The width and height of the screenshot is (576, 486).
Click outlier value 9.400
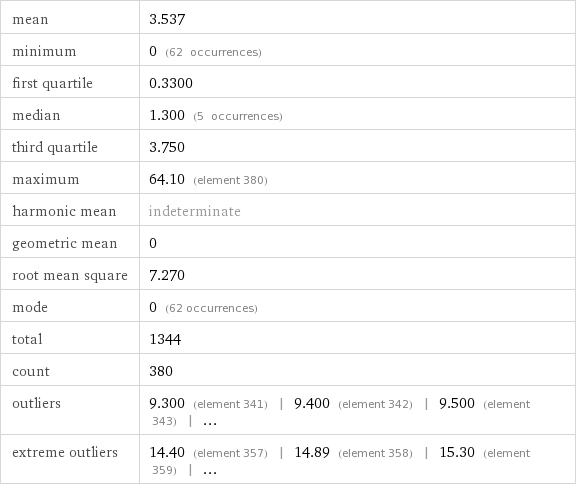(312, 403)
